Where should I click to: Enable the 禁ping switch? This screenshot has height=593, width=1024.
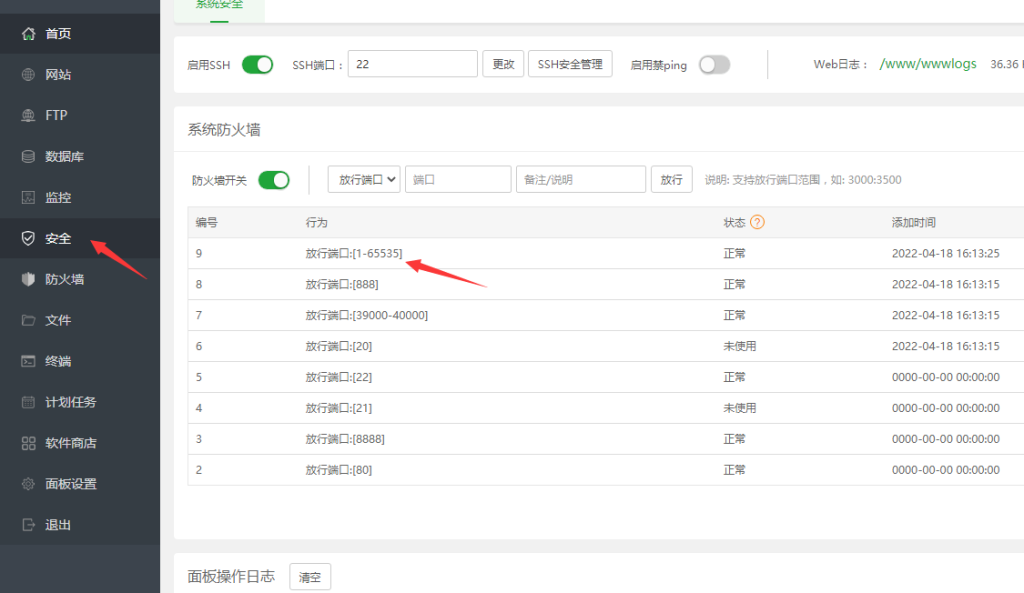pyautogui.click(x=713, y=63)
